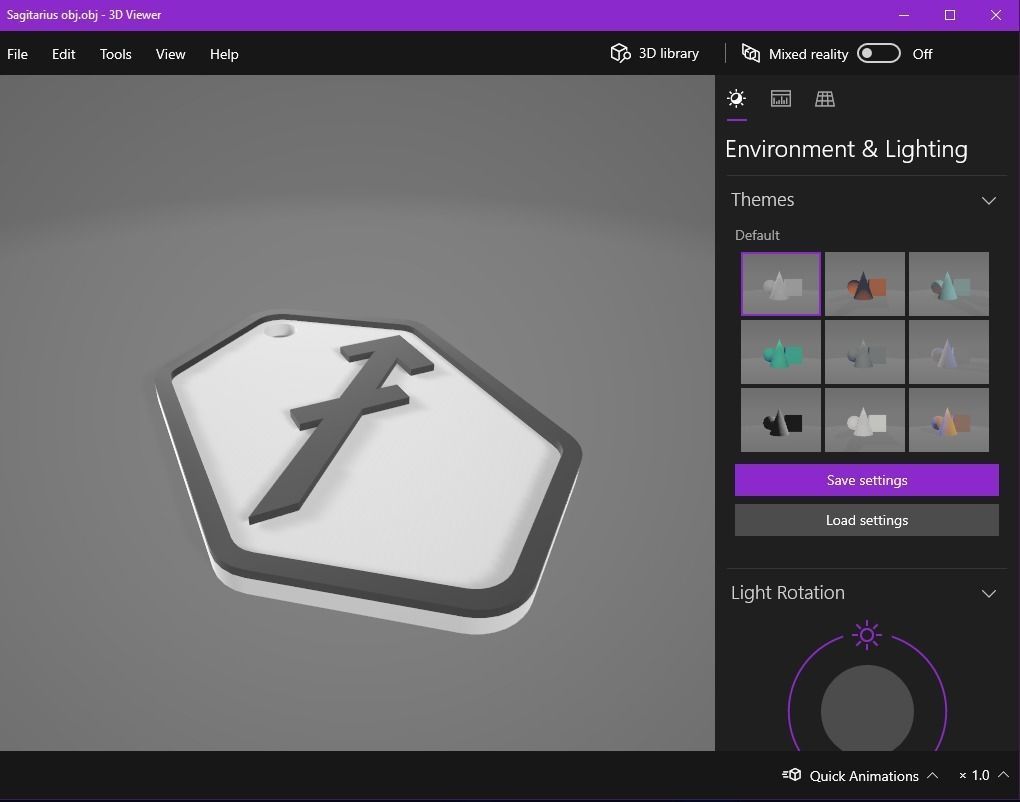Screen dimensions: 1020x802
Task: Open the Edit menu
Action: click(63, 54)
